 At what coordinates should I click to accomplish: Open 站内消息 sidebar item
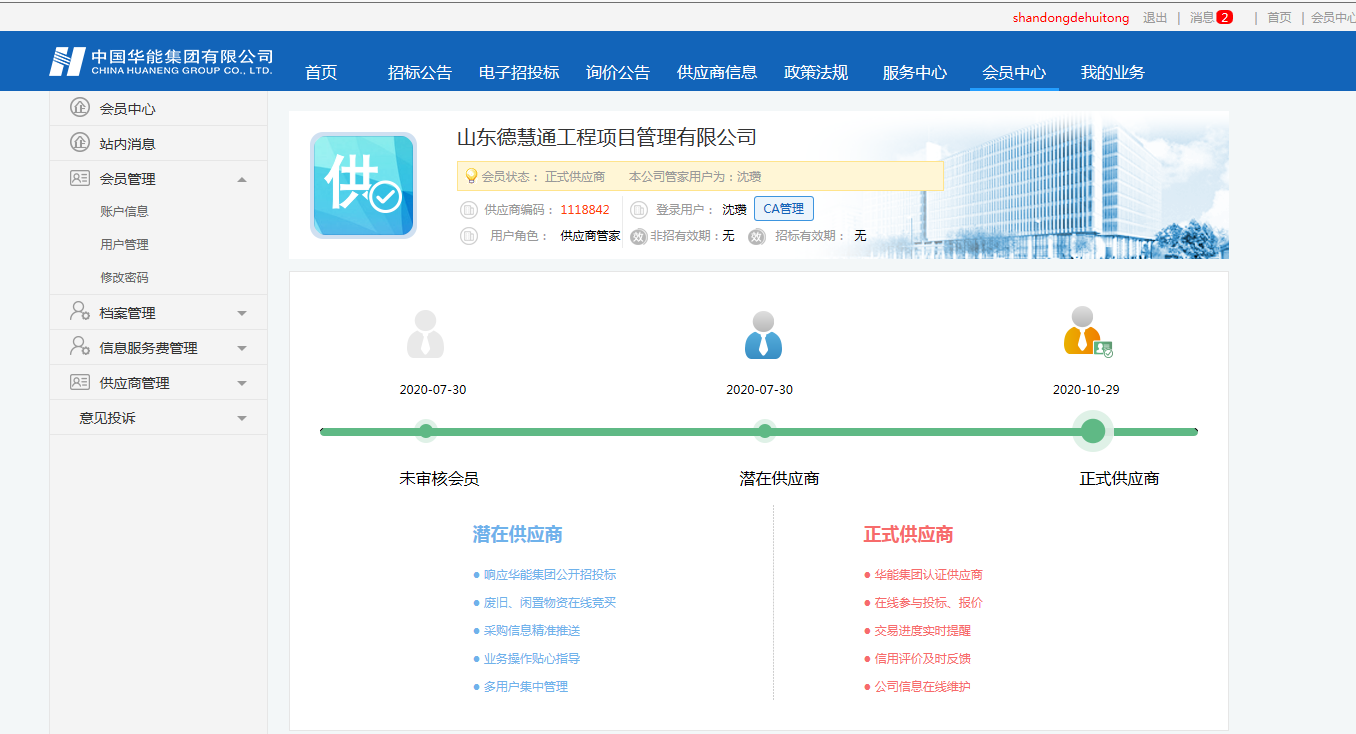[158, 143]
